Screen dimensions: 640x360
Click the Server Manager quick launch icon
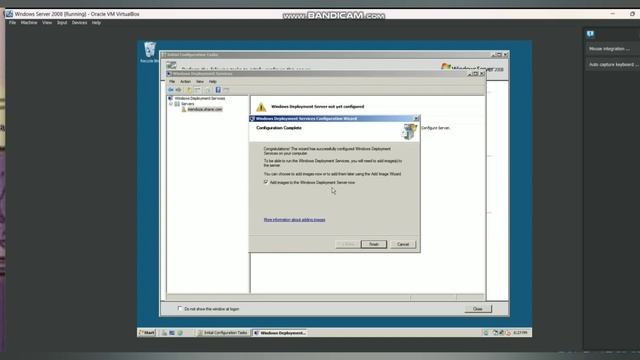pos(164,333)
